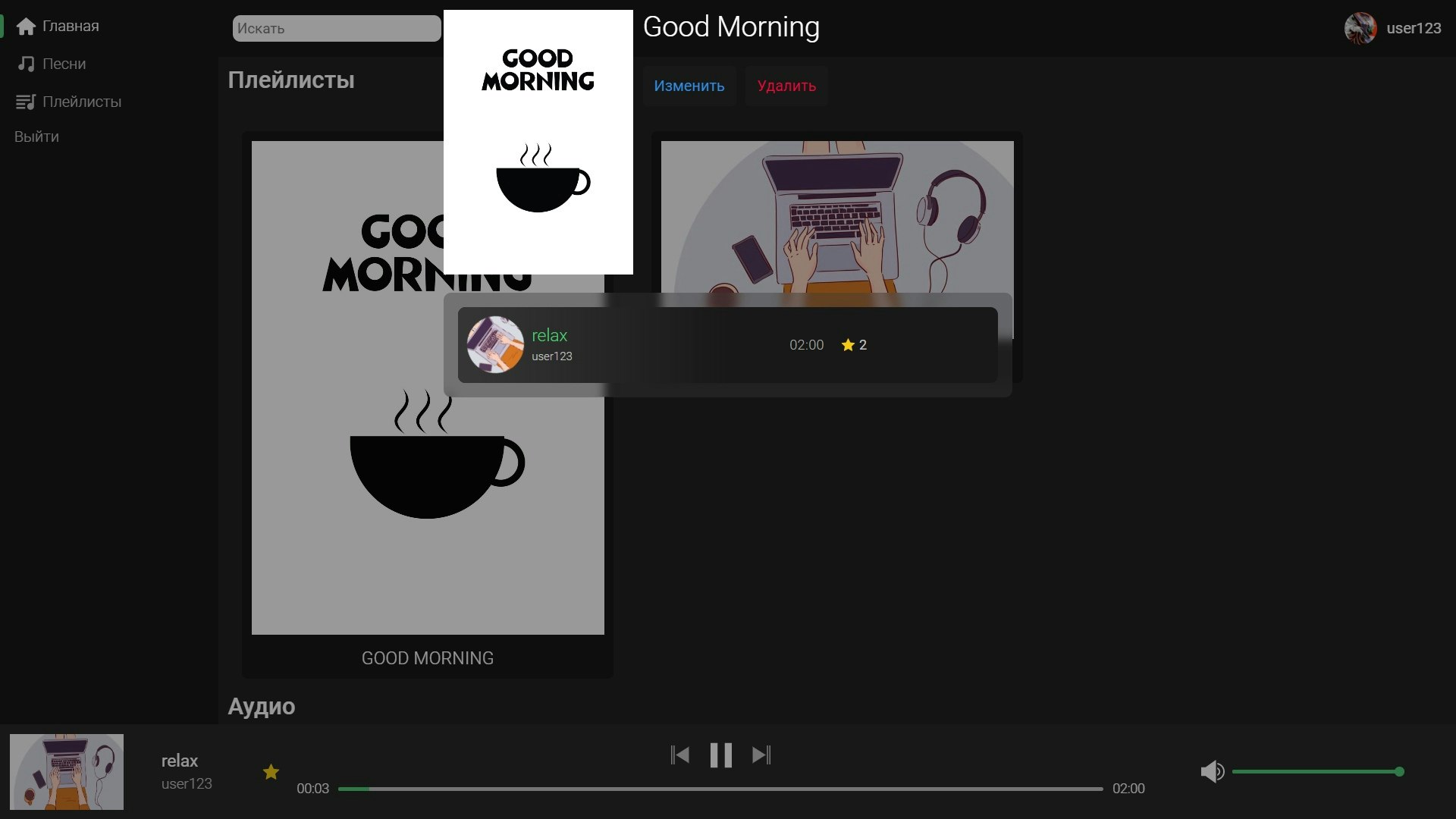Click the relax title in the player bar
The width and height of the screenshot is (1456, 819).
[x=180, y=761]
